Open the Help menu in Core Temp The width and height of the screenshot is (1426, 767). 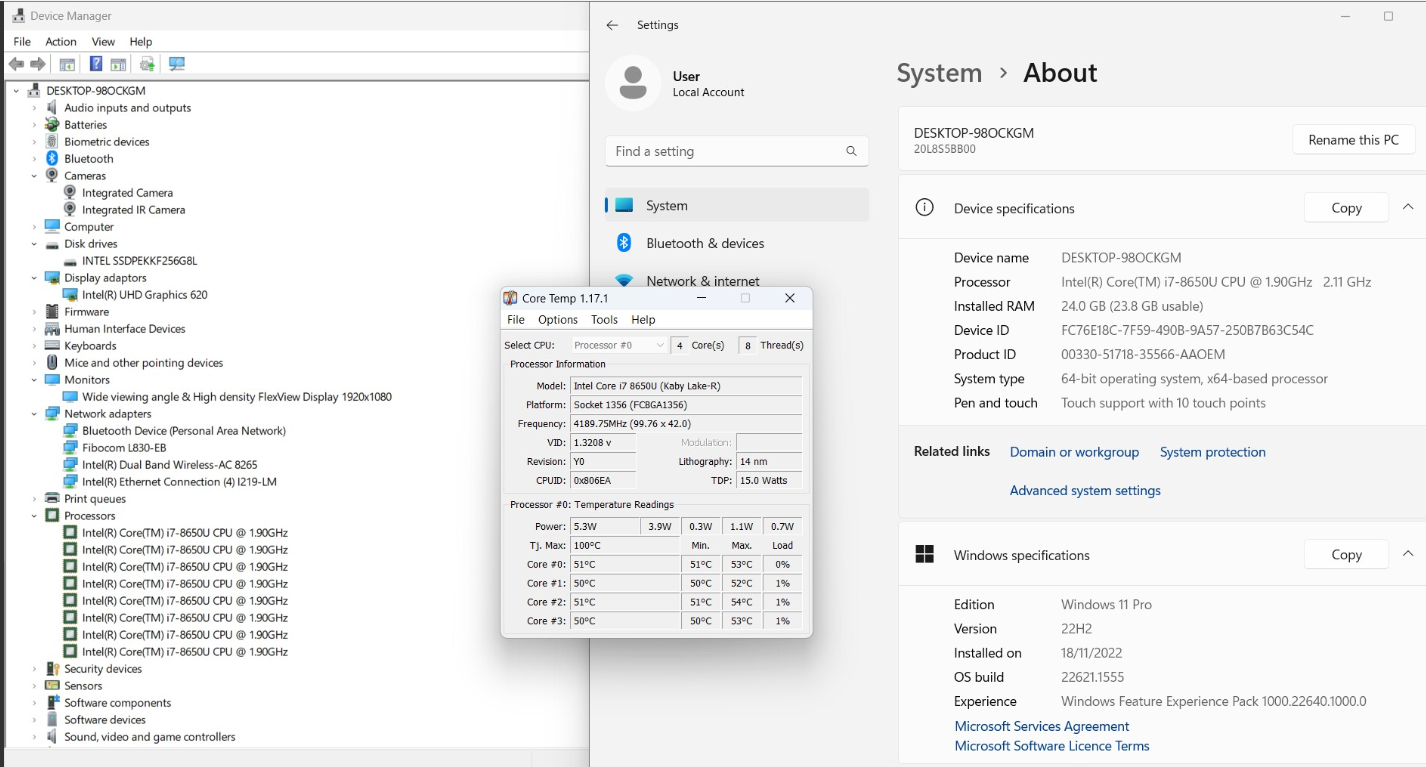[x=643, y=319]
